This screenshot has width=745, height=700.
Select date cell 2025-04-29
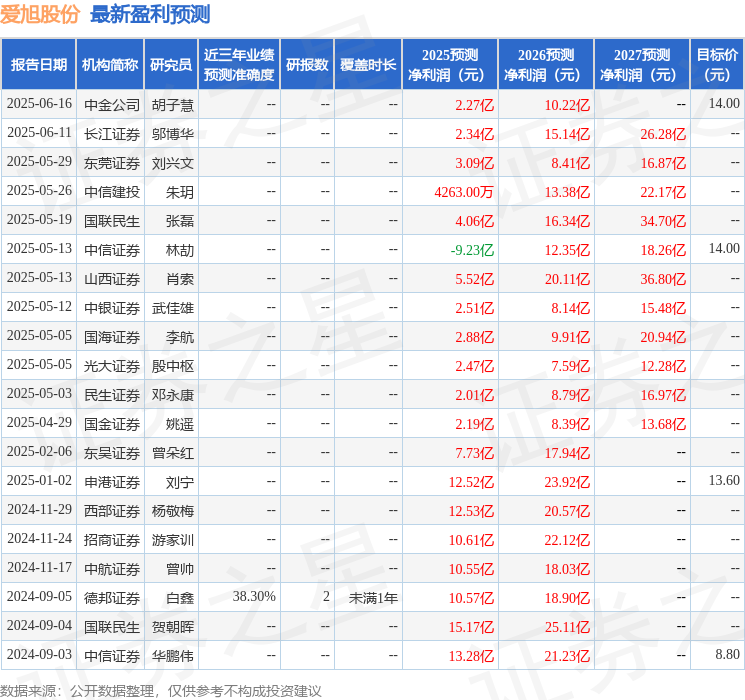39,422
